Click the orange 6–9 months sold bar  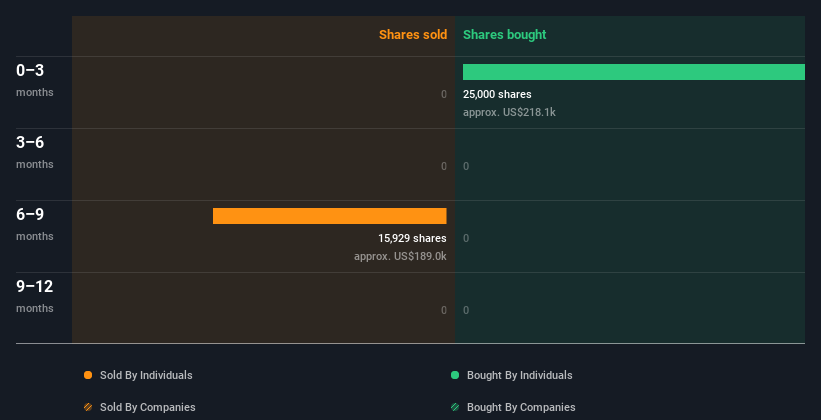329,216
